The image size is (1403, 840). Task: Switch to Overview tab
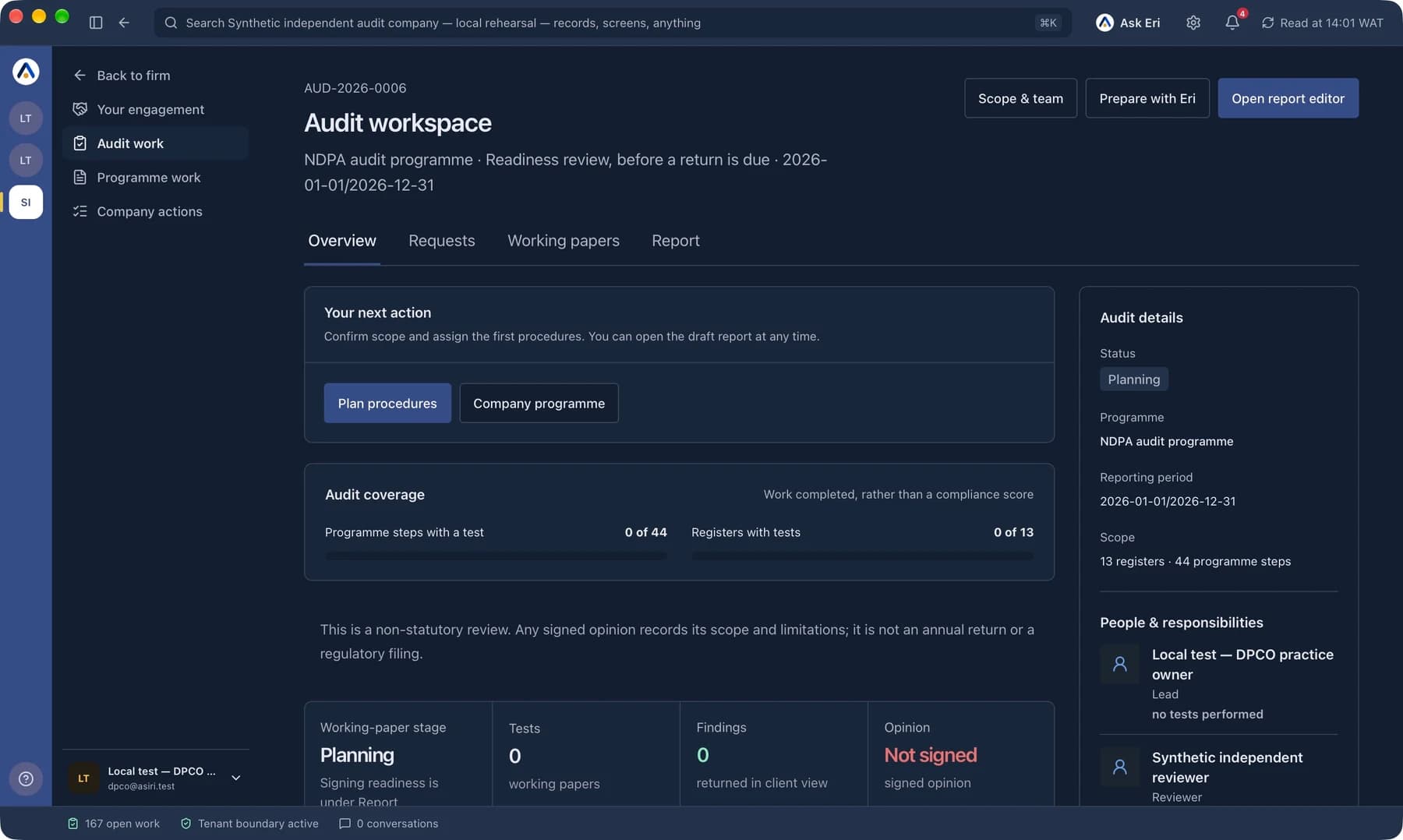[342, 241]
